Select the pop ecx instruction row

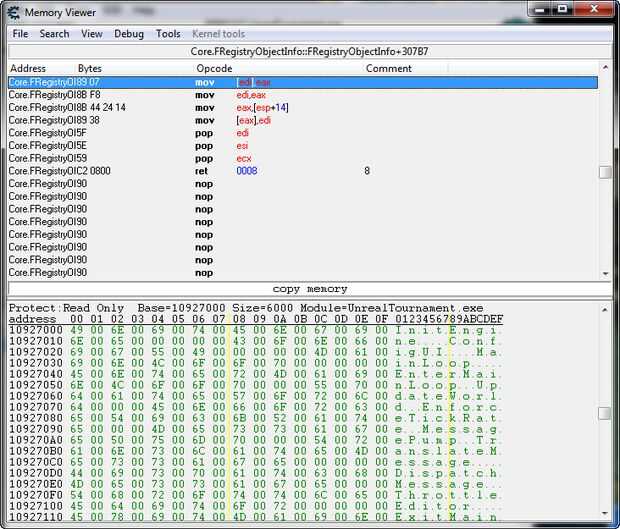[x=303, y=158]
